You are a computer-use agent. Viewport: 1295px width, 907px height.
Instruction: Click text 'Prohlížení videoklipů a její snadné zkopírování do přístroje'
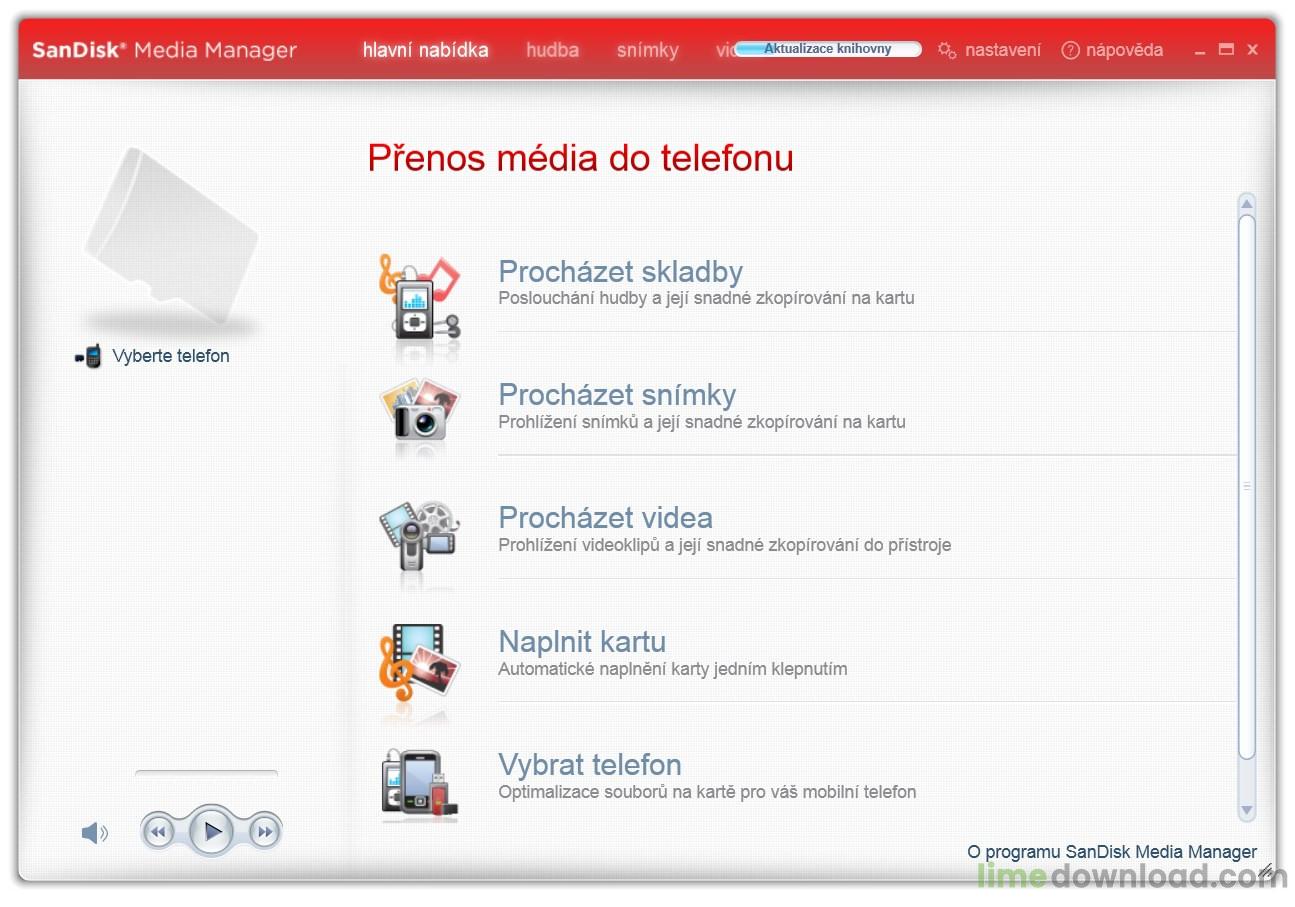click(725, 545)
